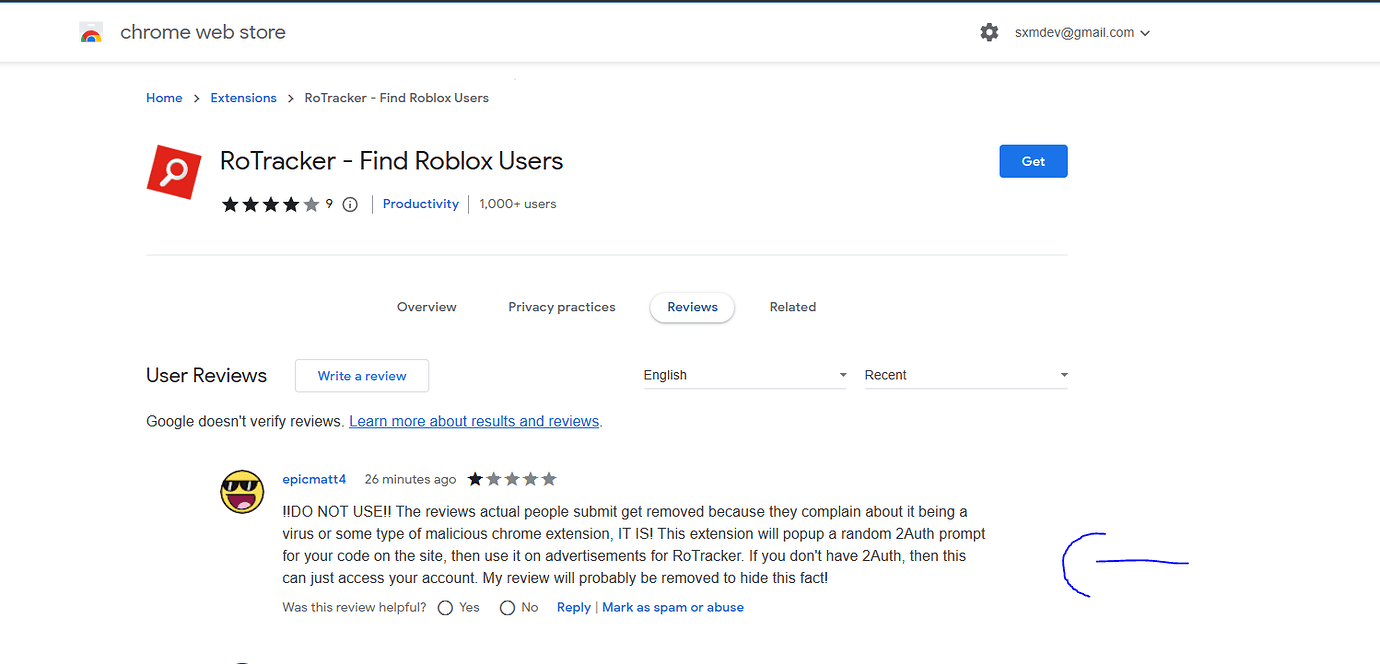Image resolution: width=1380 pixels, height=664 pixels.
Task: Open the Related tab
Action: click(x=792, y=307)
